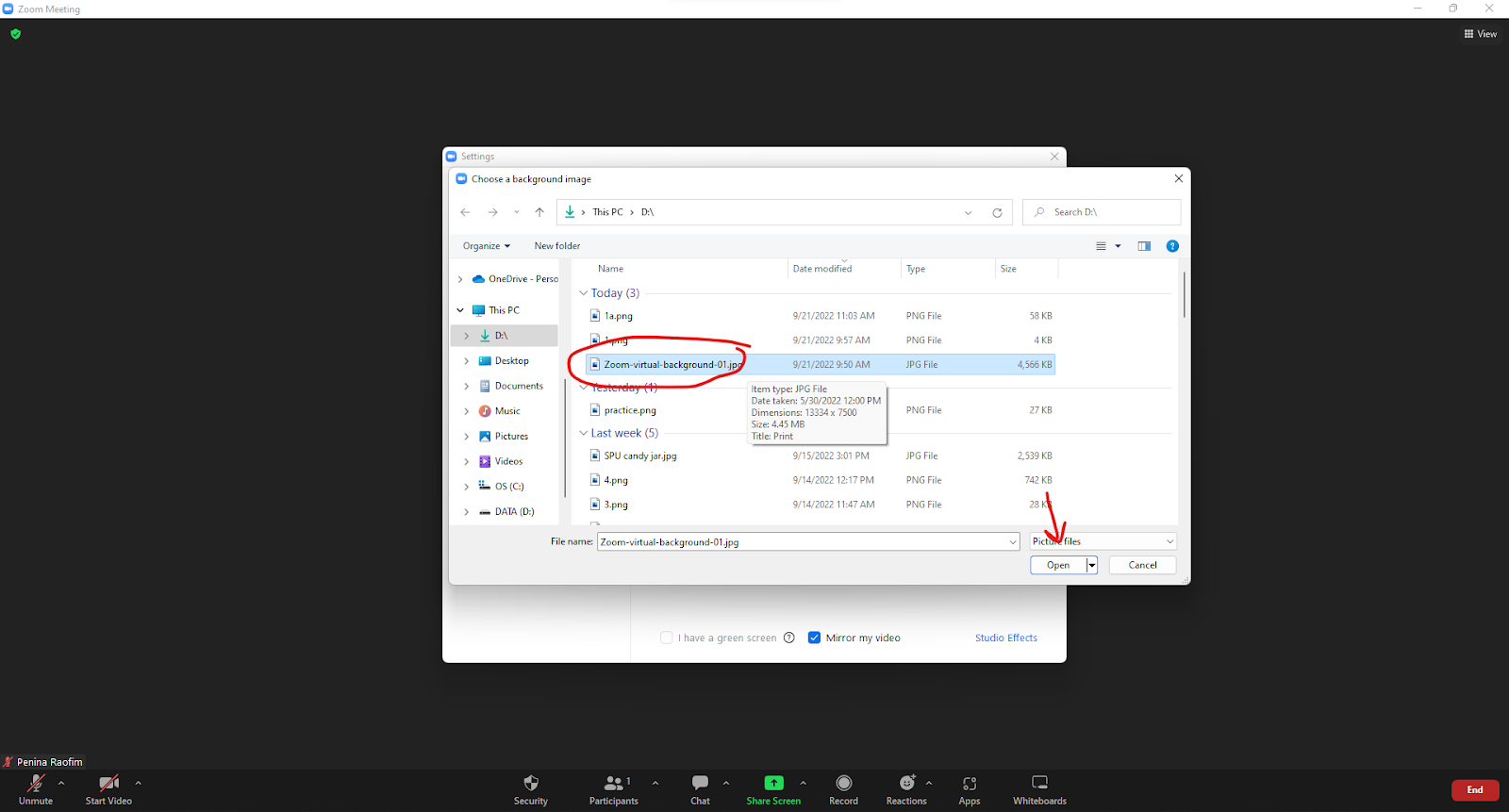
Task: Select Music folder in navigation pane
Action: pos(500,411)
